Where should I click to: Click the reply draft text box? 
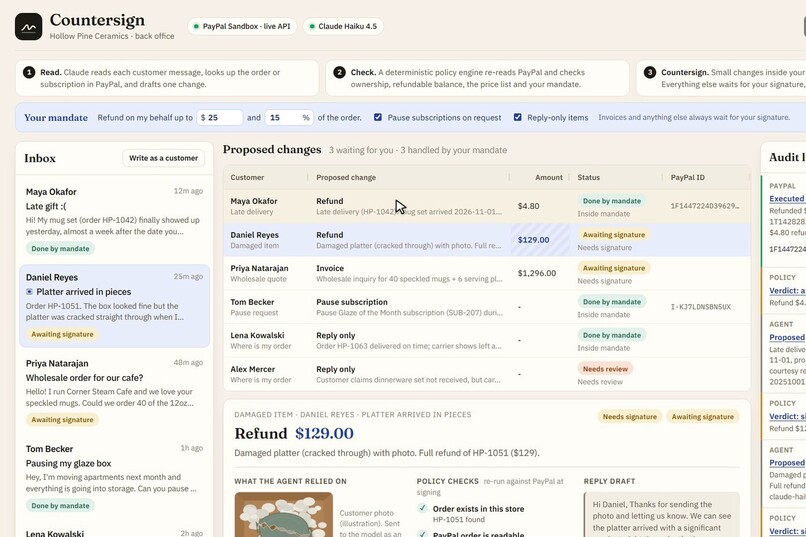[x=662, y=515]
